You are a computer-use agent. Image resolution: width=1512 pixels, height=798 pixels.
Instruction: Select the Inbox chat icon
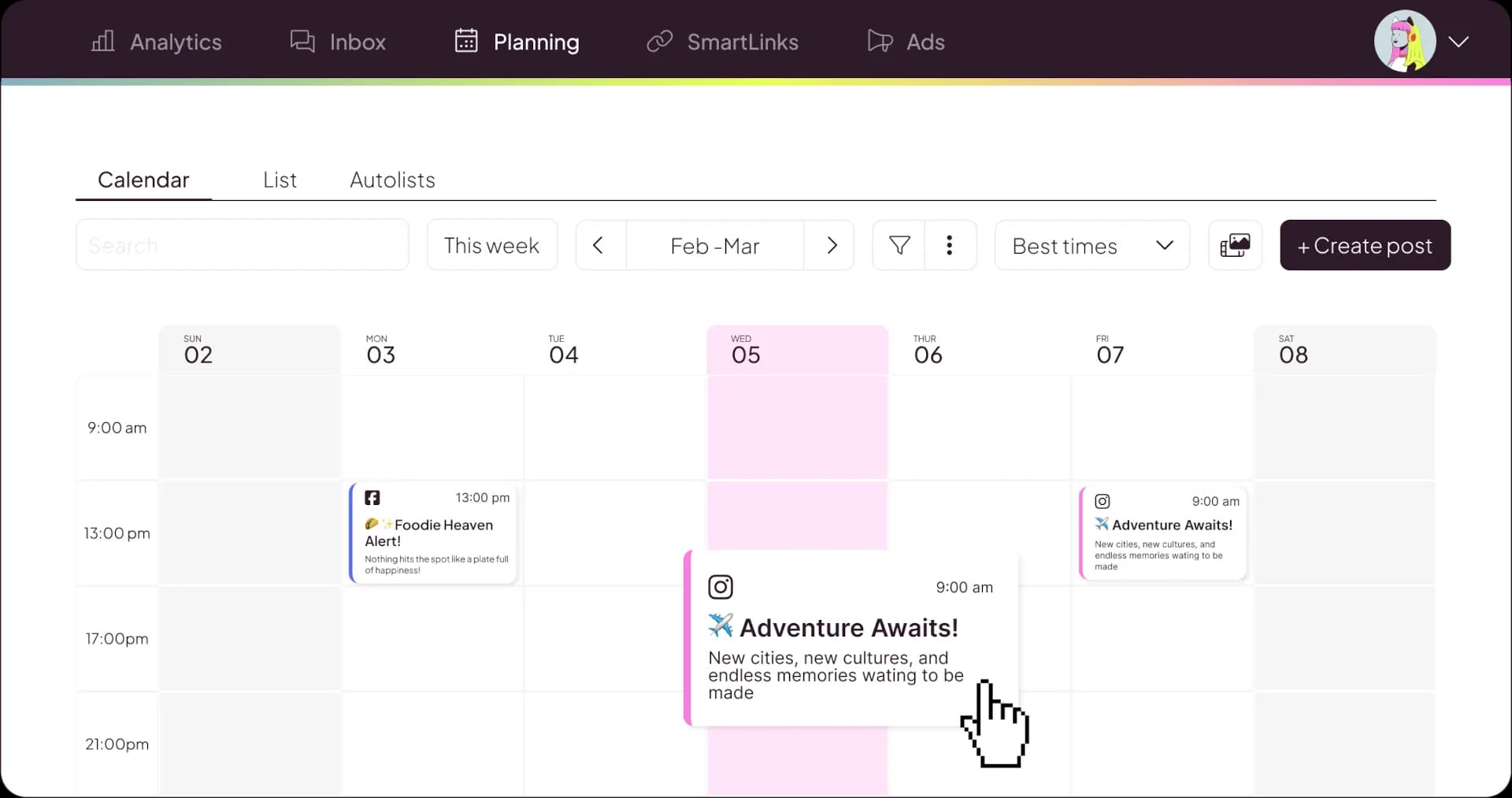click(302, 41)
